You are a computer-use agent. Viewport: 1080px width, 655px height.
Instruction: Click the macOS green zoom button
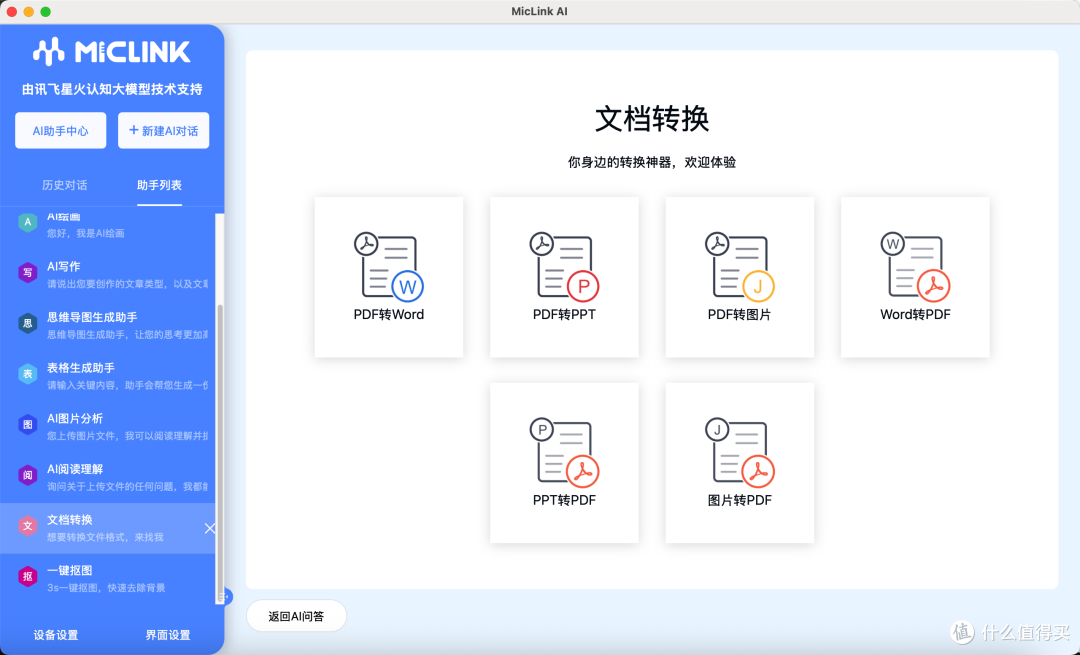point(45,12)
